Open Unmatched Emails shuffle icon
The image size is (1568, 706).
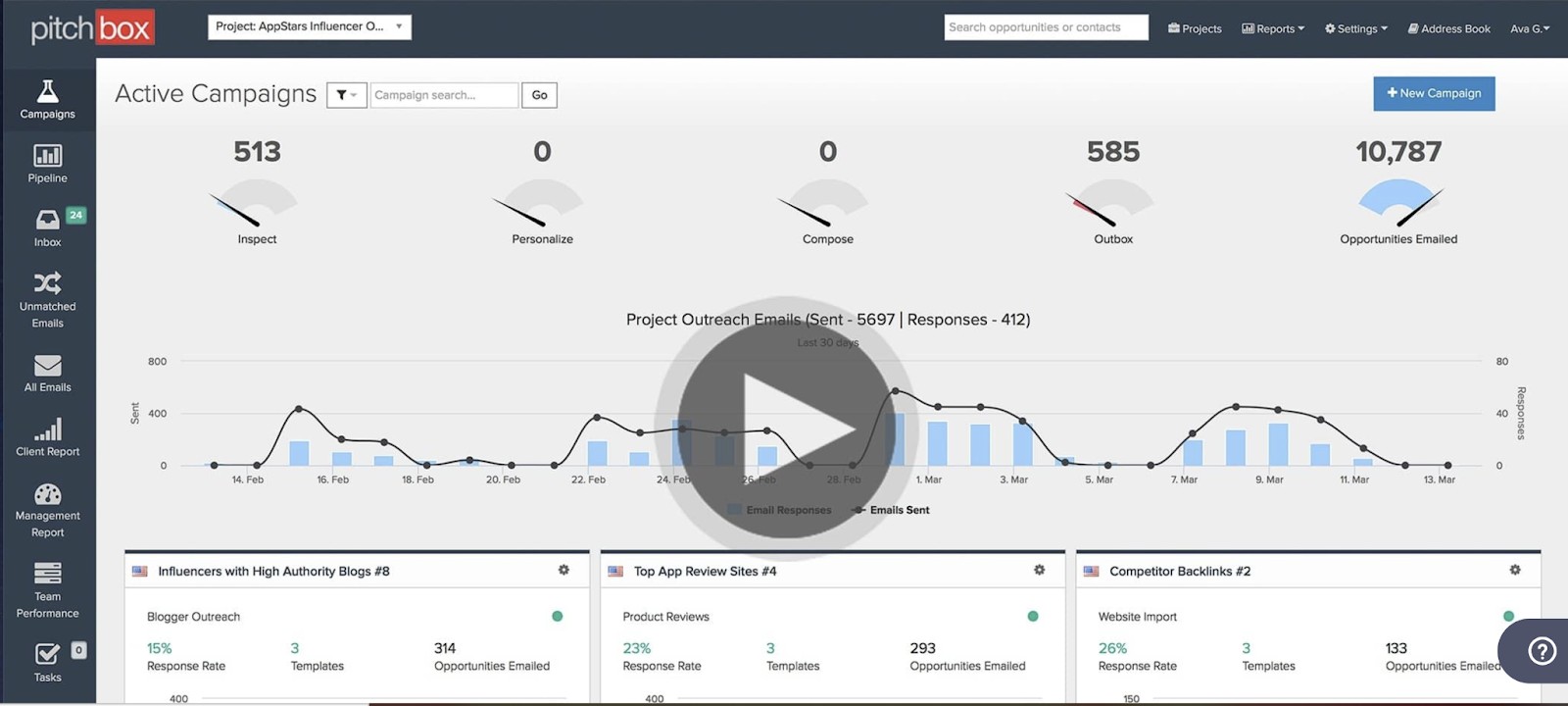point(47,282)
